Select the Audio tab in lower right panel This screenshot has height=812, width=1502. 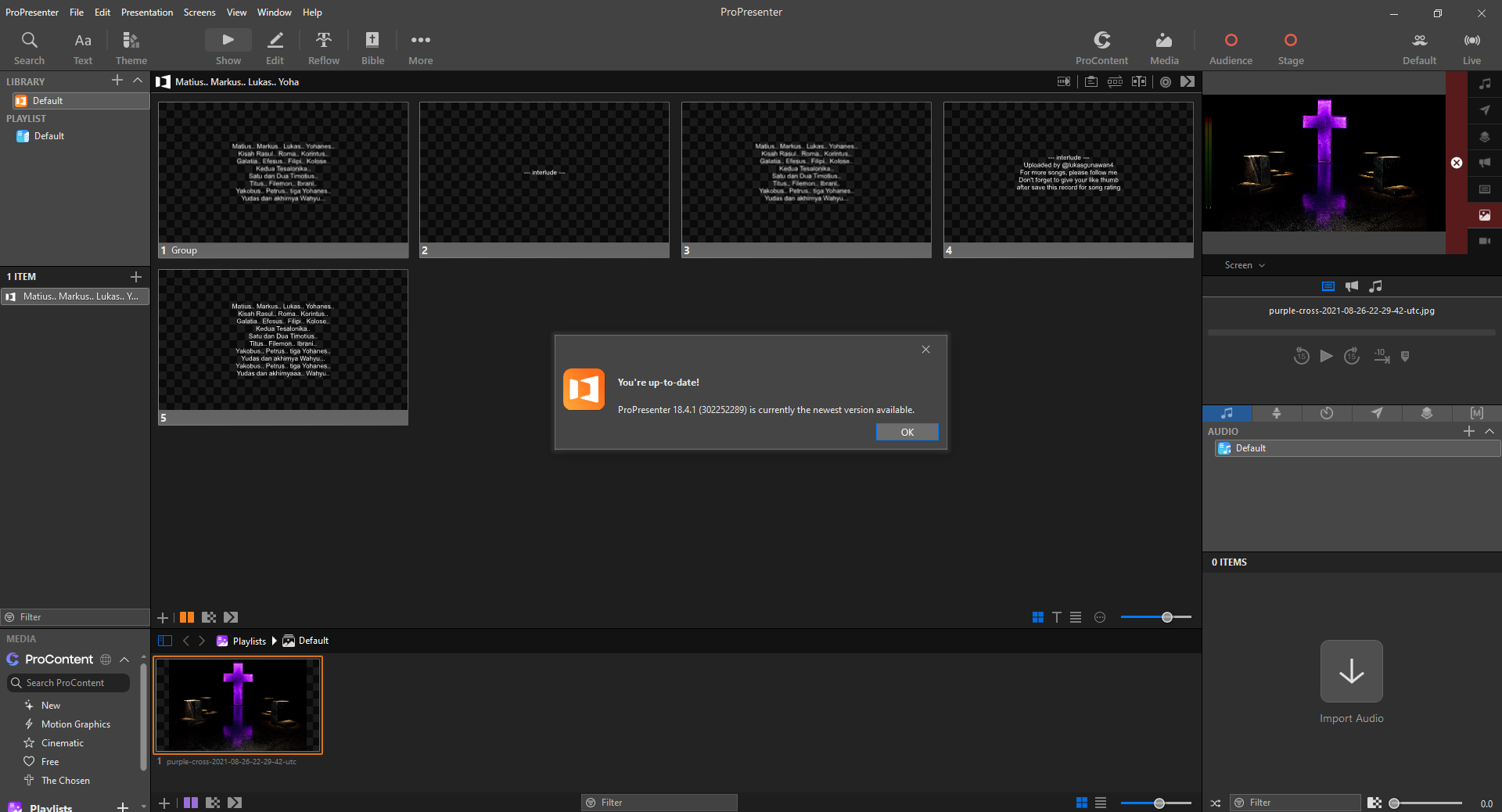(x=1227, y=413)
